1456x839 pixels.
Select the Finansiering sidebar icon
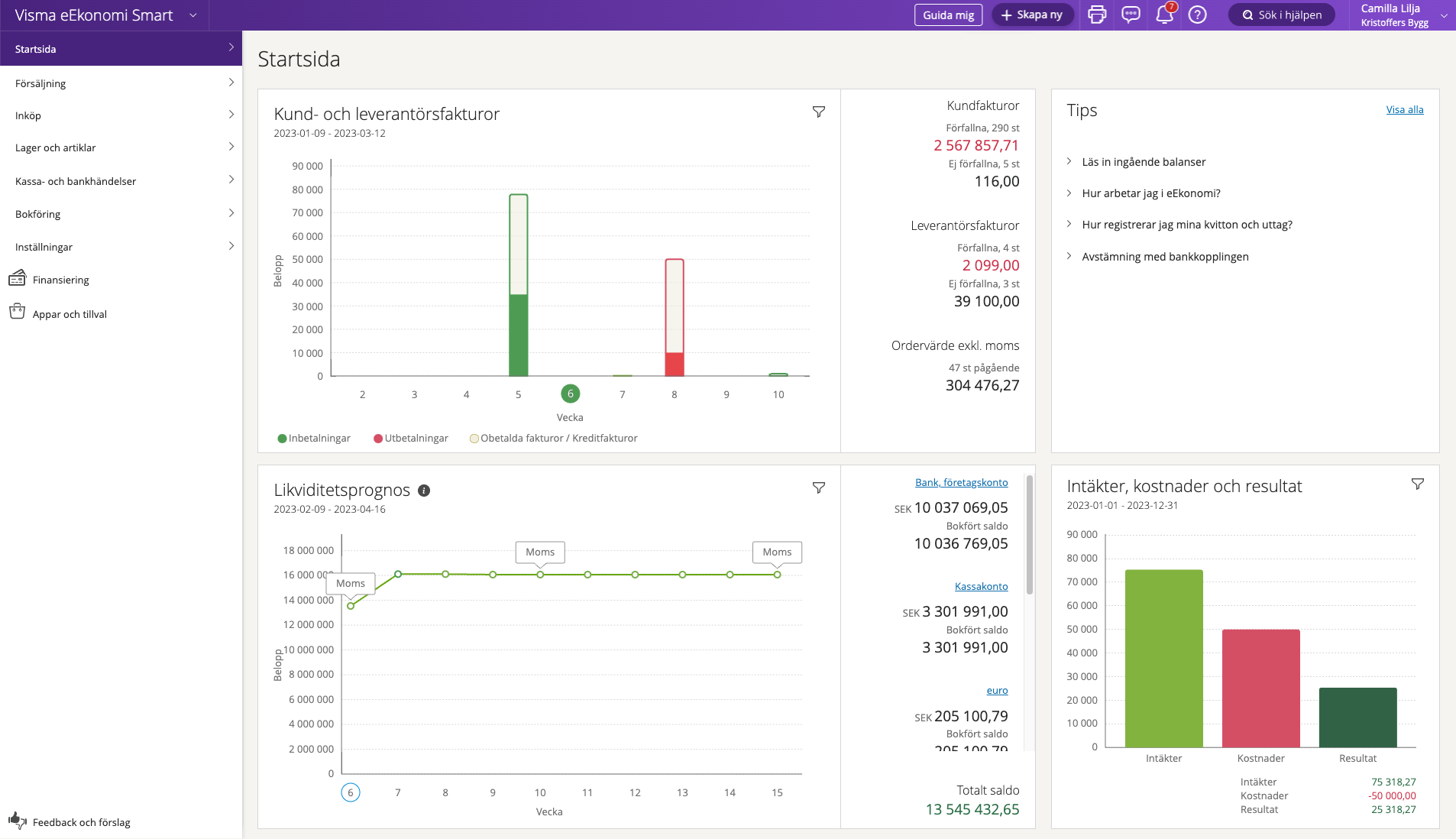[x=17, y=278]
